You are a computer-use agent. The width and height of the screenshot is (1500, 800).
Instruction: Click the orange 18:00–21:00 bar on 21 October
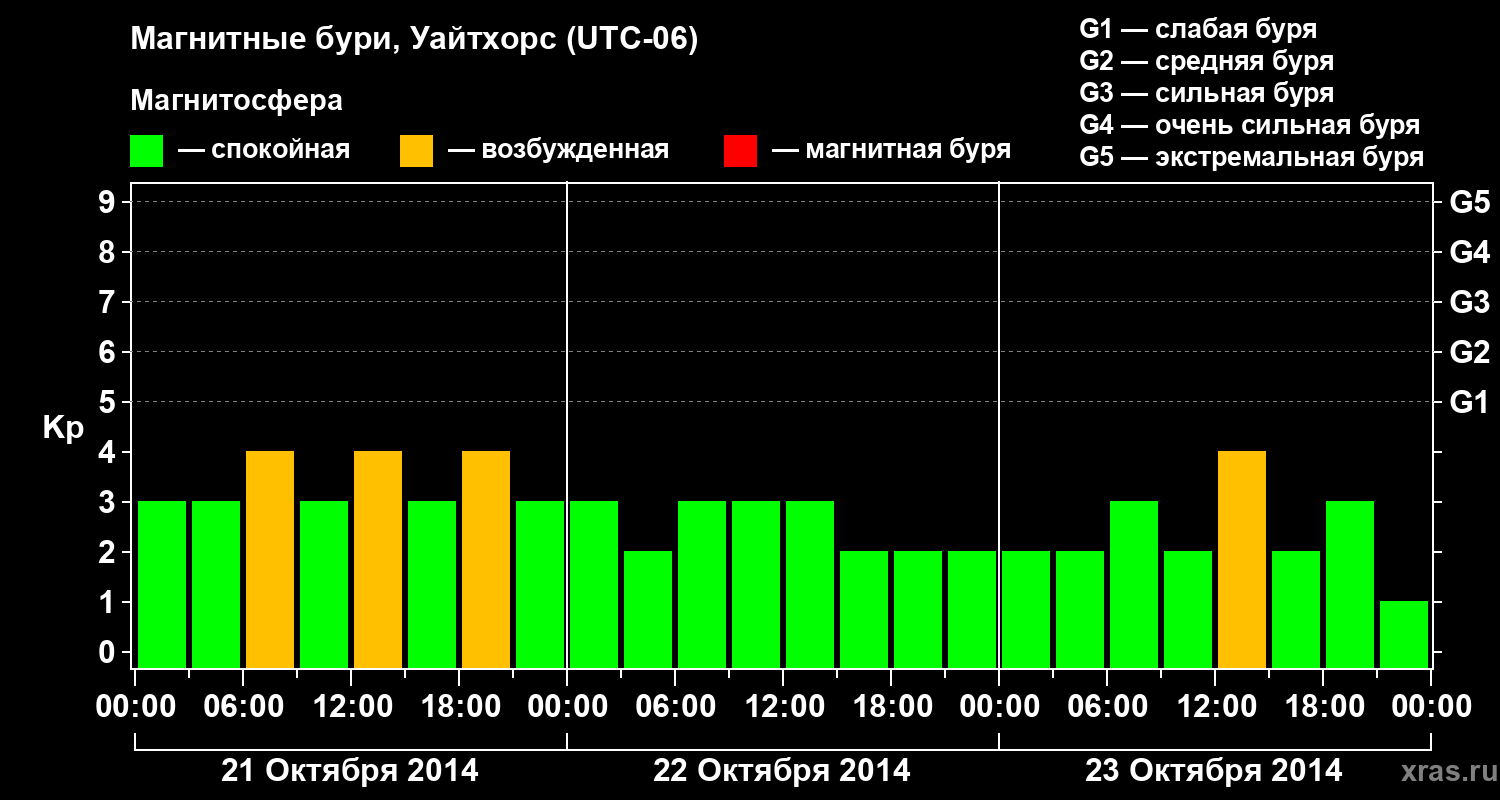coord(486,559)
